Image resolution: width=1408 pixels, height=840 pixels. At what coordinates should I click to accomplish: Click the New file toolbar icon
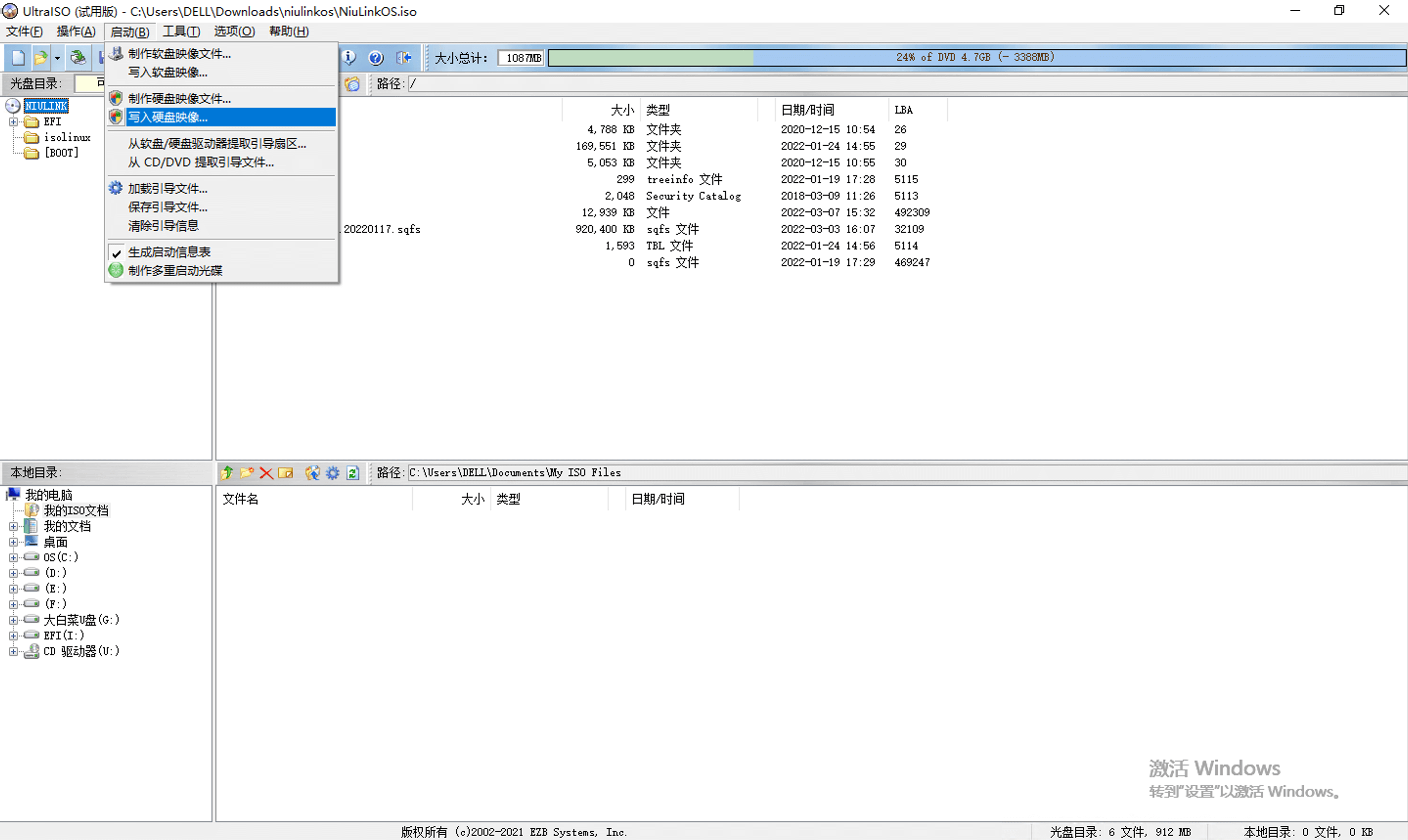point(18,57)
